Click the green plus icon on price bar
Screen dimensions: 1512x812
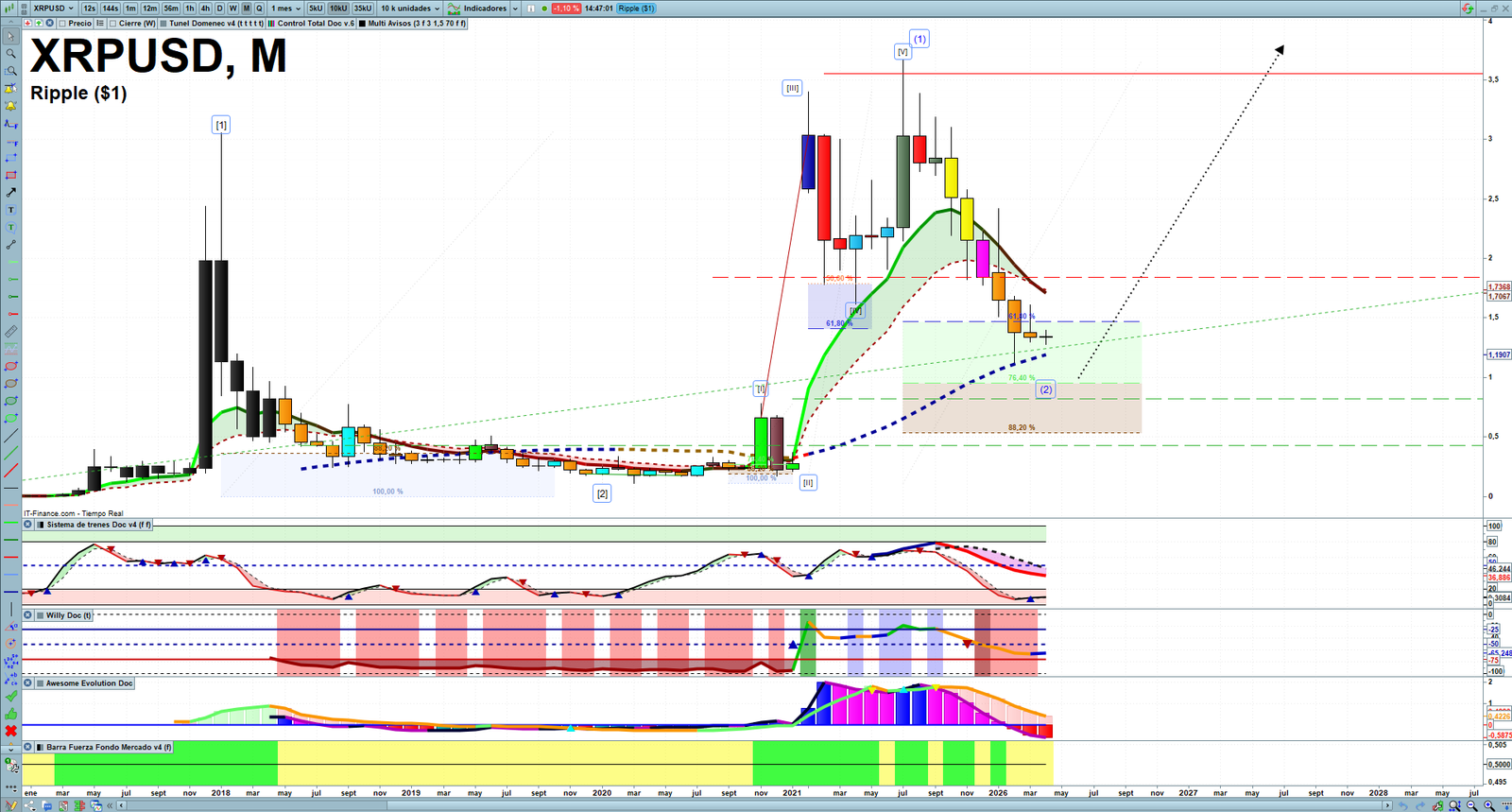[38, 24]
